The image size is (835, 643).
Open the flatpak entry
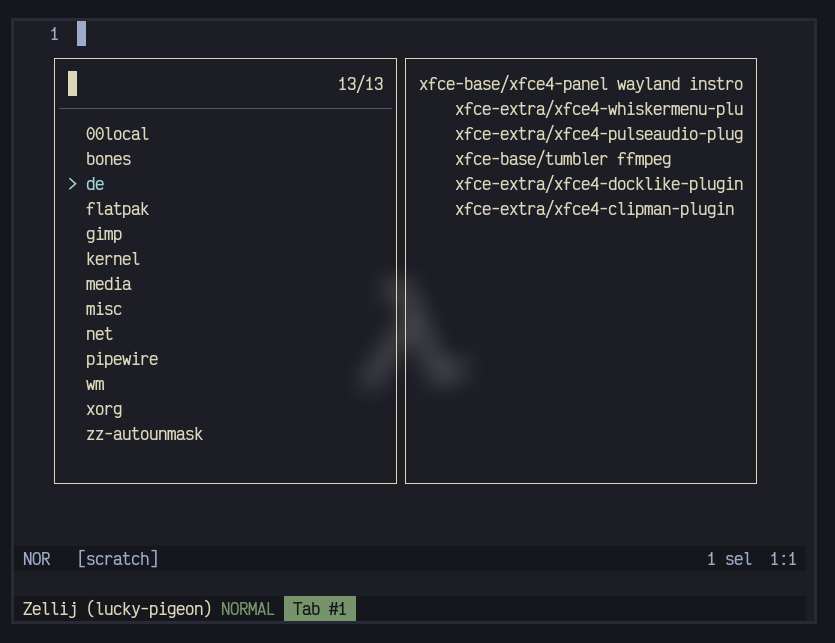coord(117,209)
